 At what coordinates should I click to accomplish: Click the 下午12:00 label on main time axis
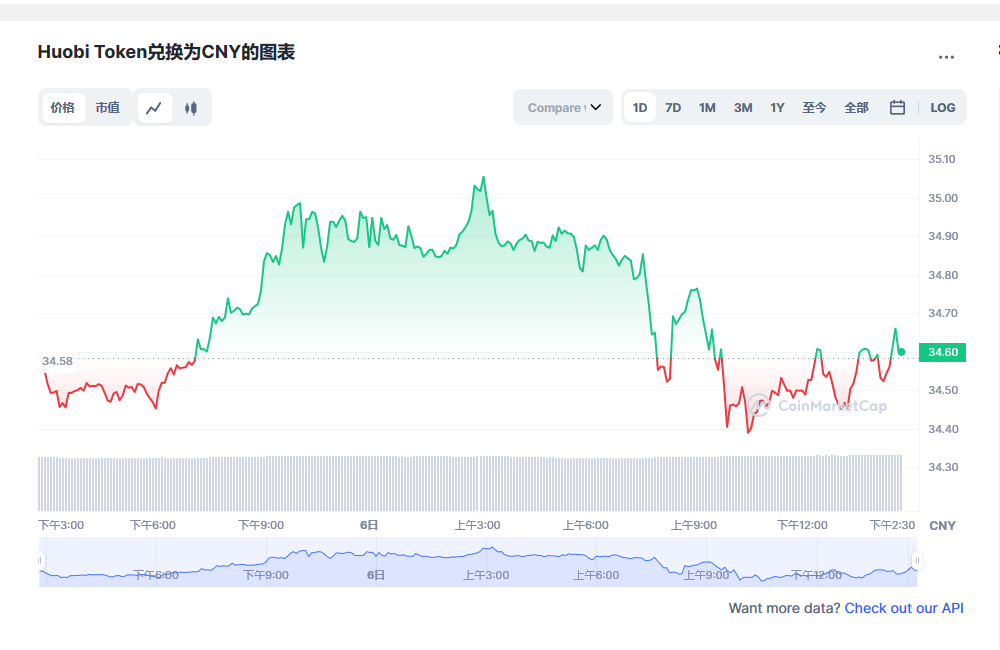coord(802,525)
